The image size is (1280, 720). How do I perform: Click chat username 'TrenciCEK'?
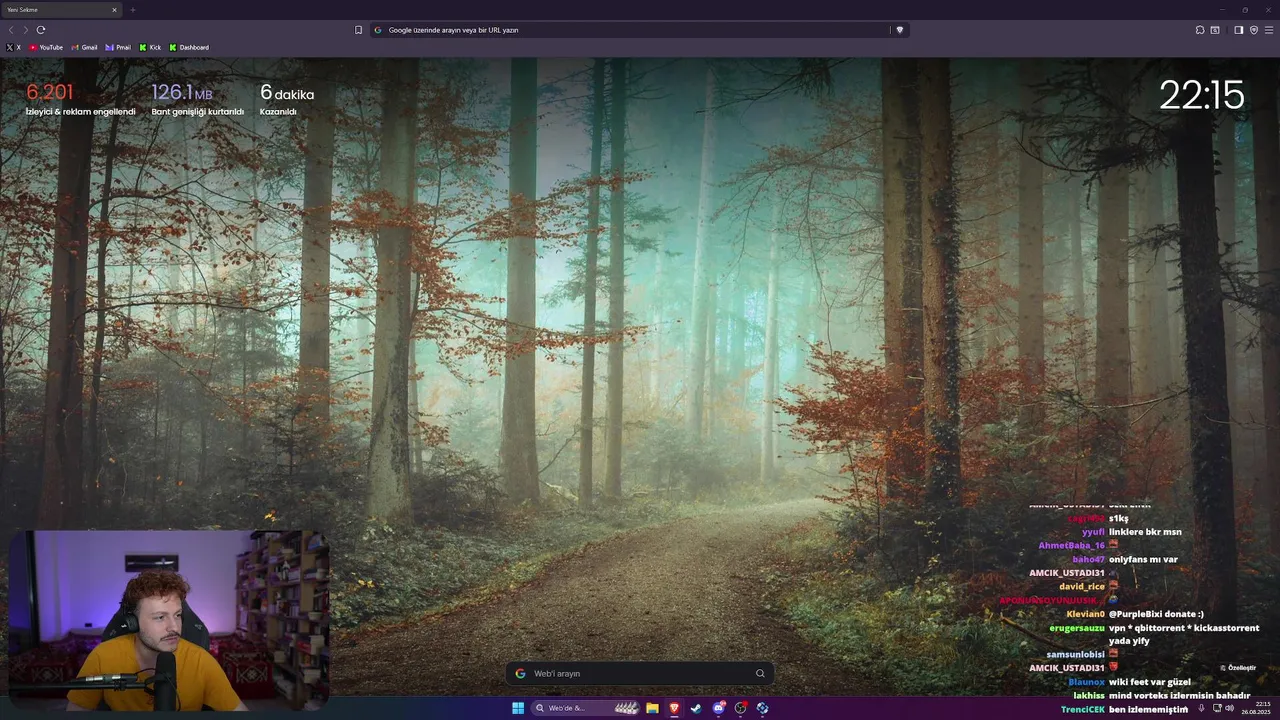pos(1083,709)
